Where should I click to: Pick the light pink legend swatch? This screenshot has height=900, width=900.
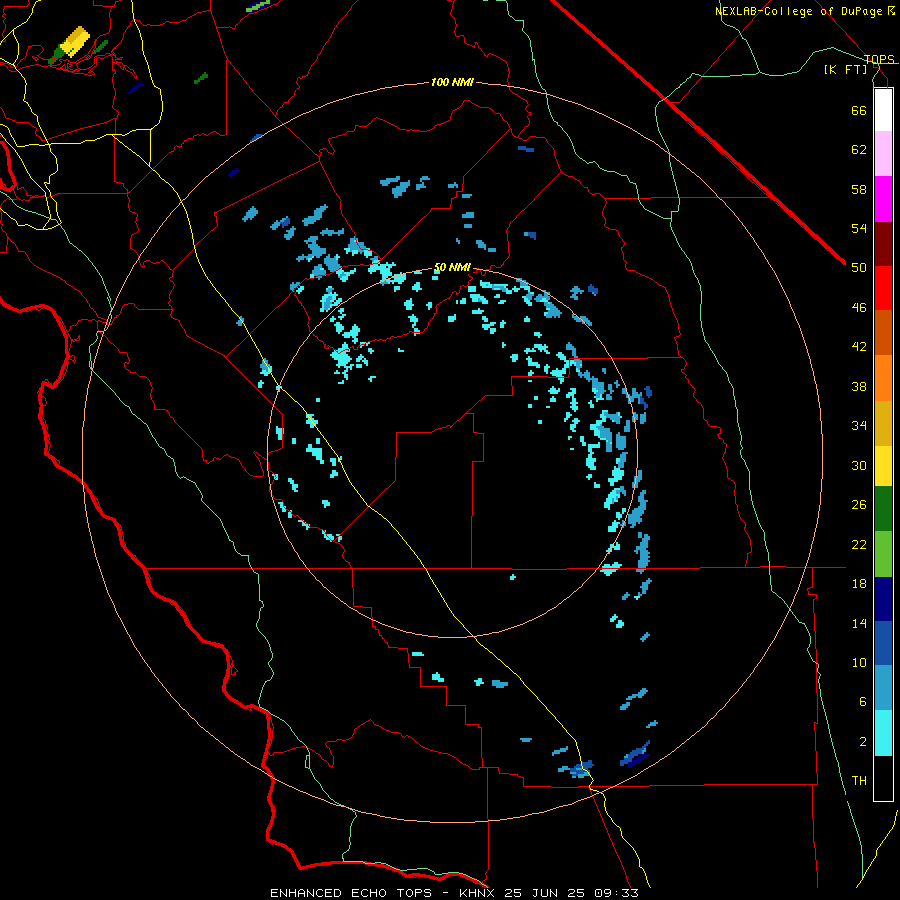click(883, 153)
